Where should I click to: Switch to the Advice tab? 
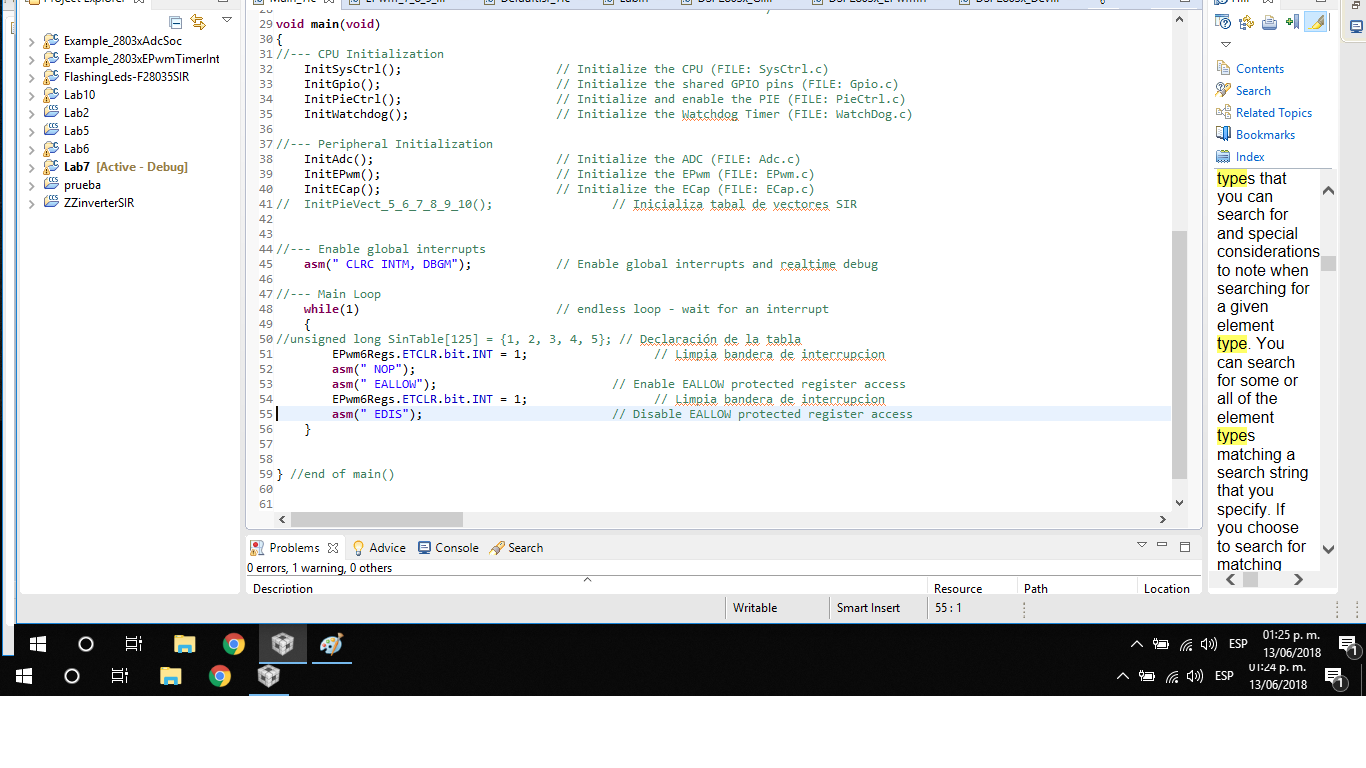(379, 548)
